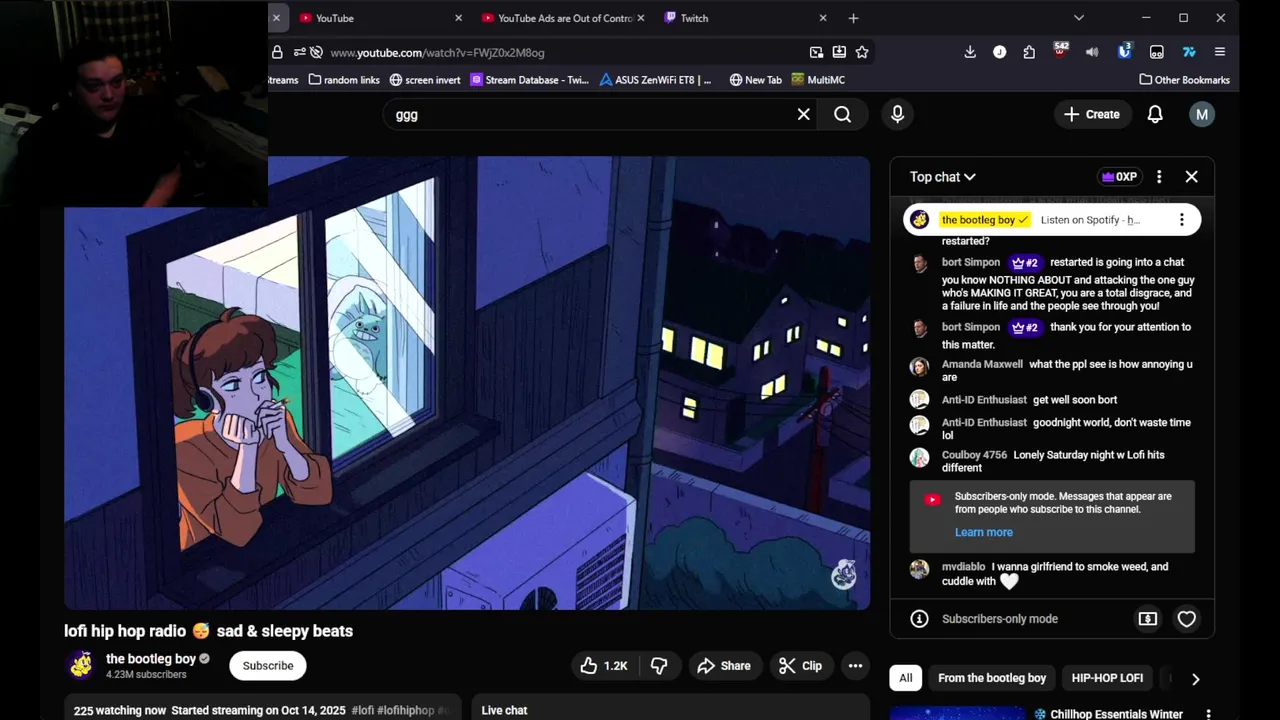This screenshot has width=1280, height=720.
Task: Share the livestream
Action: [724, 666]
